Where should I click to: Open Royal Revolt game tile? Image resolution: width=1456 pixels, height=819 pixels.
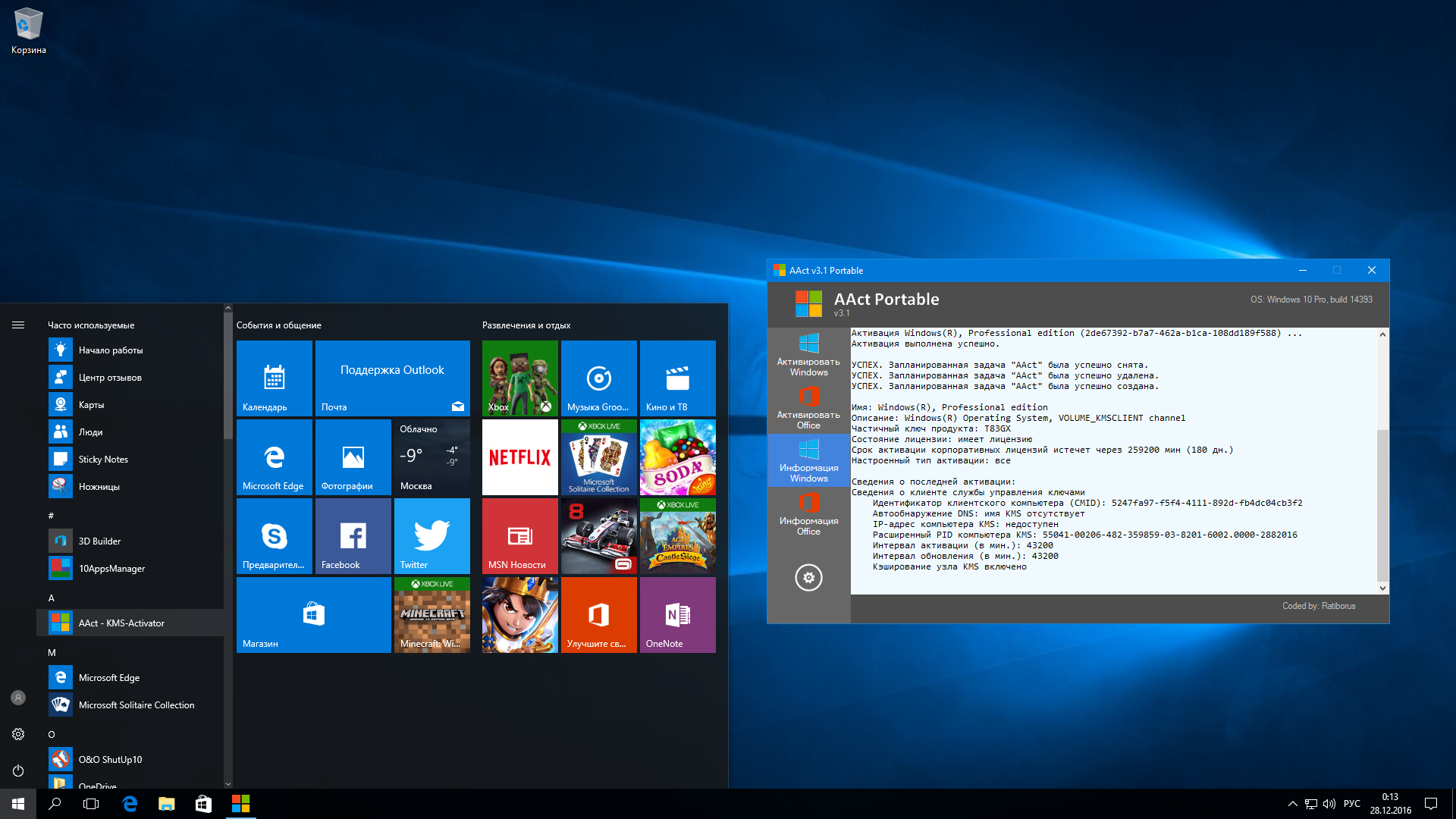point(519,615)
